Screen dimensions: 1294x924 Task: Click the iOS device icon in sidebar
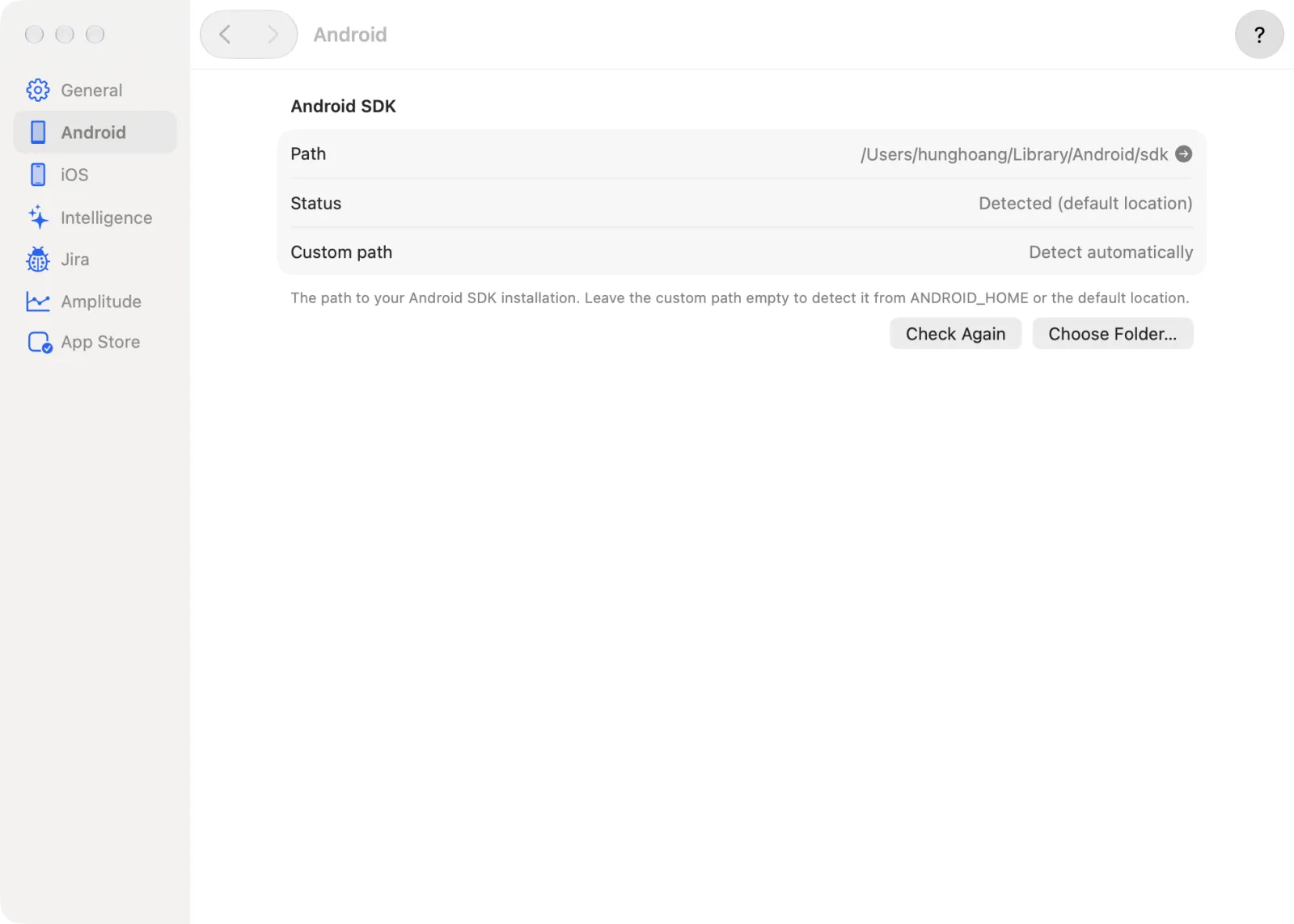point(38,175)
